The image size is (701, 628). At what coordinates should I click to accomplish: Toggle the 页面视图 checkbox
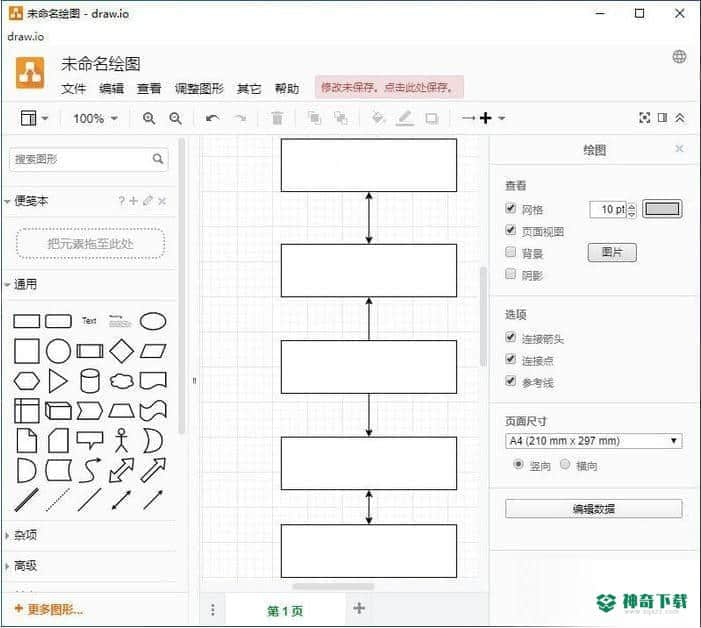pos(511,230)
